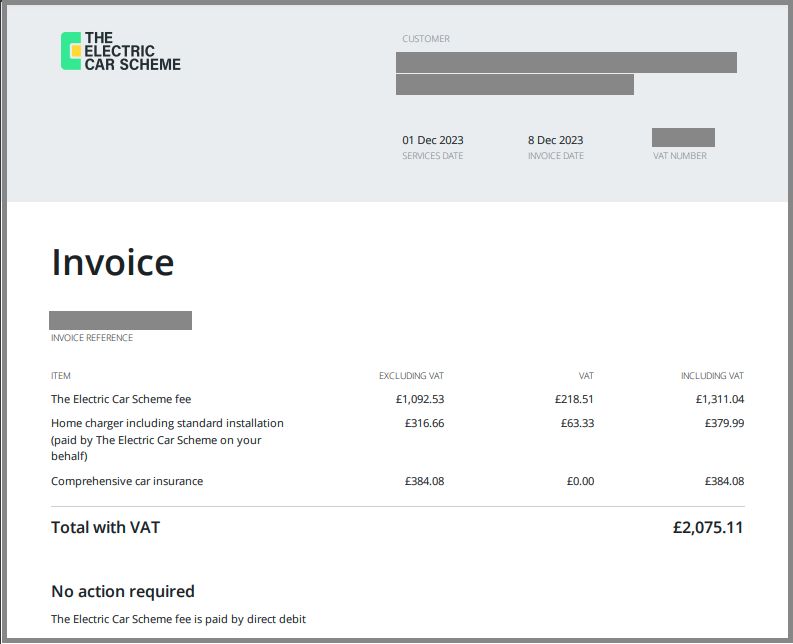The image size is (793, 644).
Task: Click the INVOICE REFERENCE label
Action: 92,338
